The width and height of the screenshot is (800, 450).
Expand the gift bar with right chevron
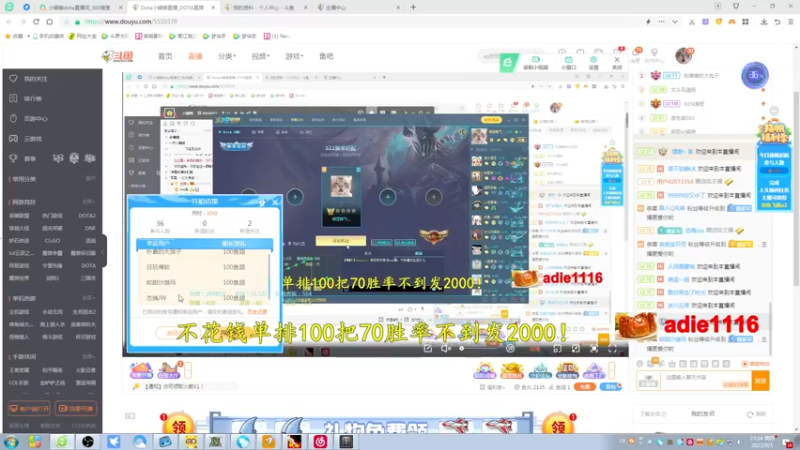coord(611,370)
